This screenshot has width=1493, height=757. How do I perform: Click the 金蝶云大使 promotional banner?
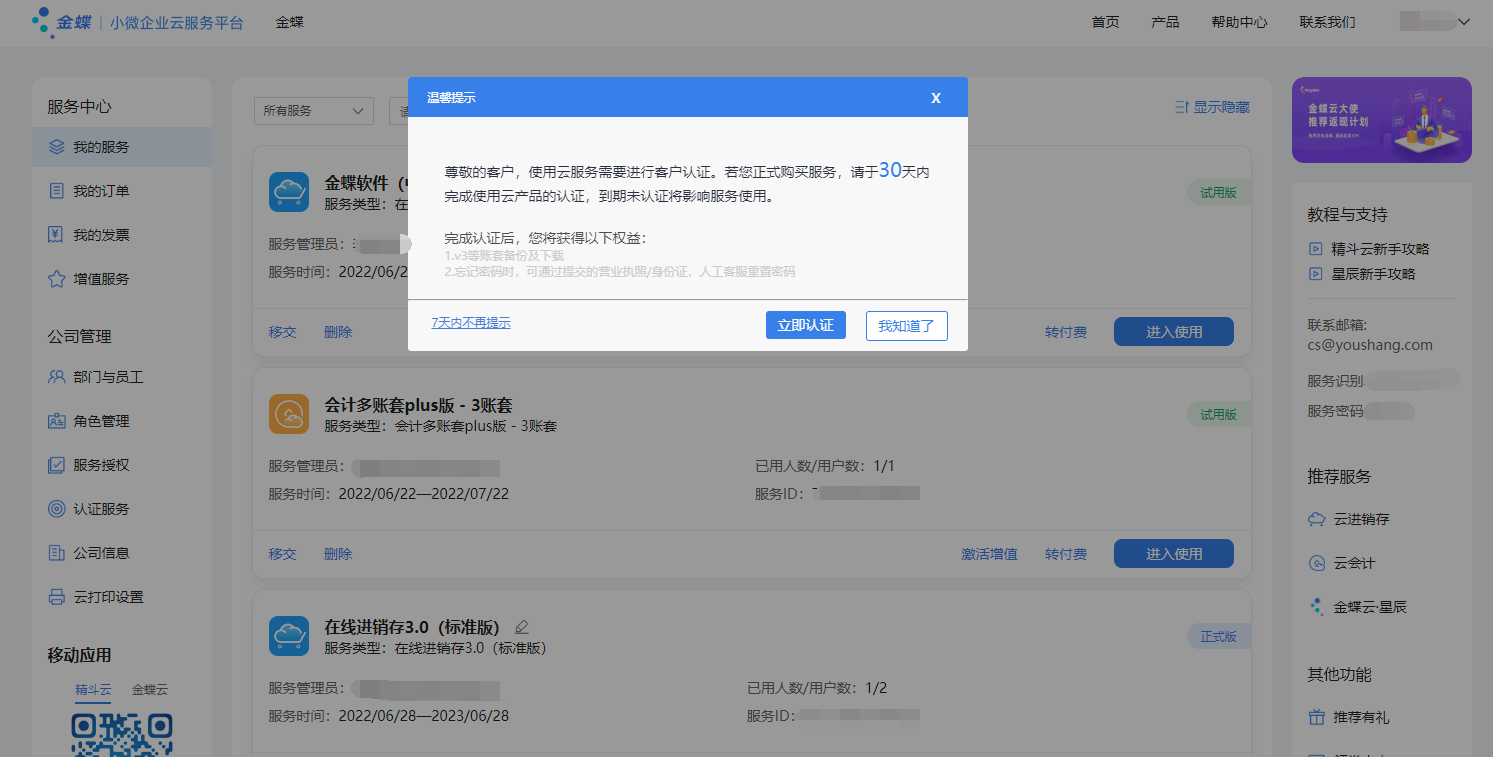(1381, 120)
